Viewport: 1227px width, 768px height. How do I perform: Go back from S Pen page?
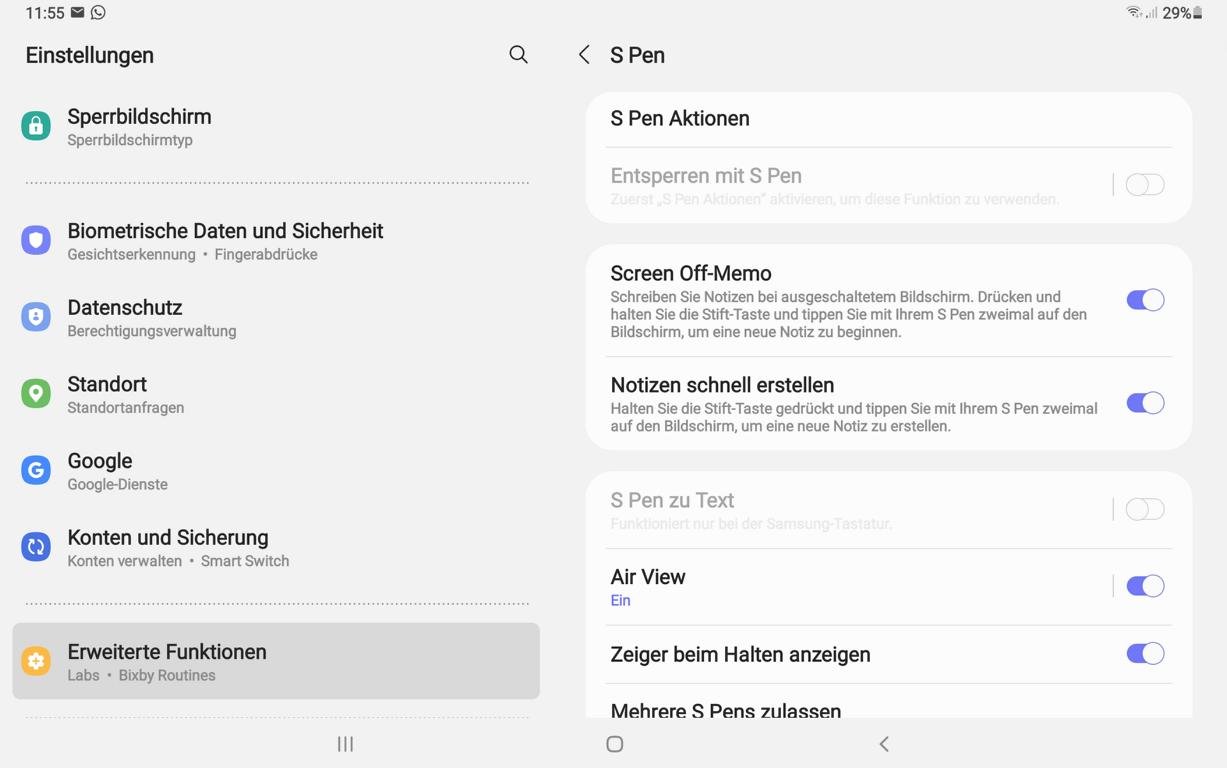584,55
